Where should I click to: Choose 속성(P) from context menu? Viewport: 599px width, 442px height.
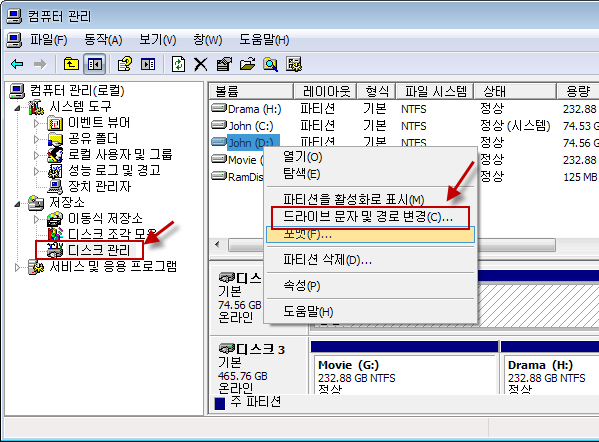point(371,286)
